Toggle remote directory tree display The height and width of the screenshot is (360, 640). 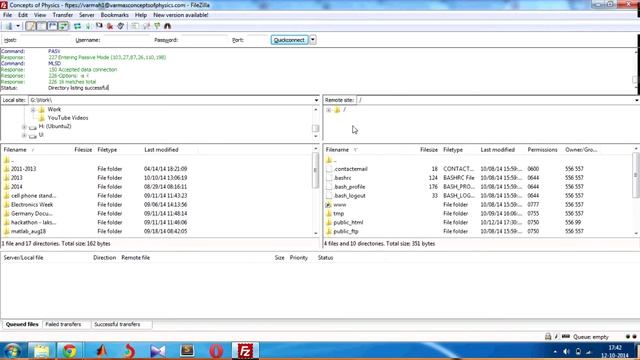(x=53, y=26)
